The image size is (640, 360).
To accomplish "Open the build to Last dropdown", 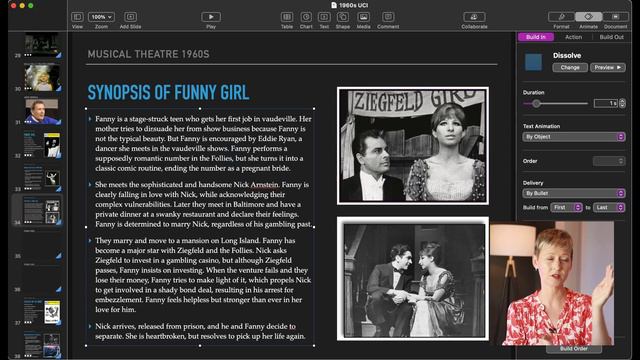I will pos(609,207).
